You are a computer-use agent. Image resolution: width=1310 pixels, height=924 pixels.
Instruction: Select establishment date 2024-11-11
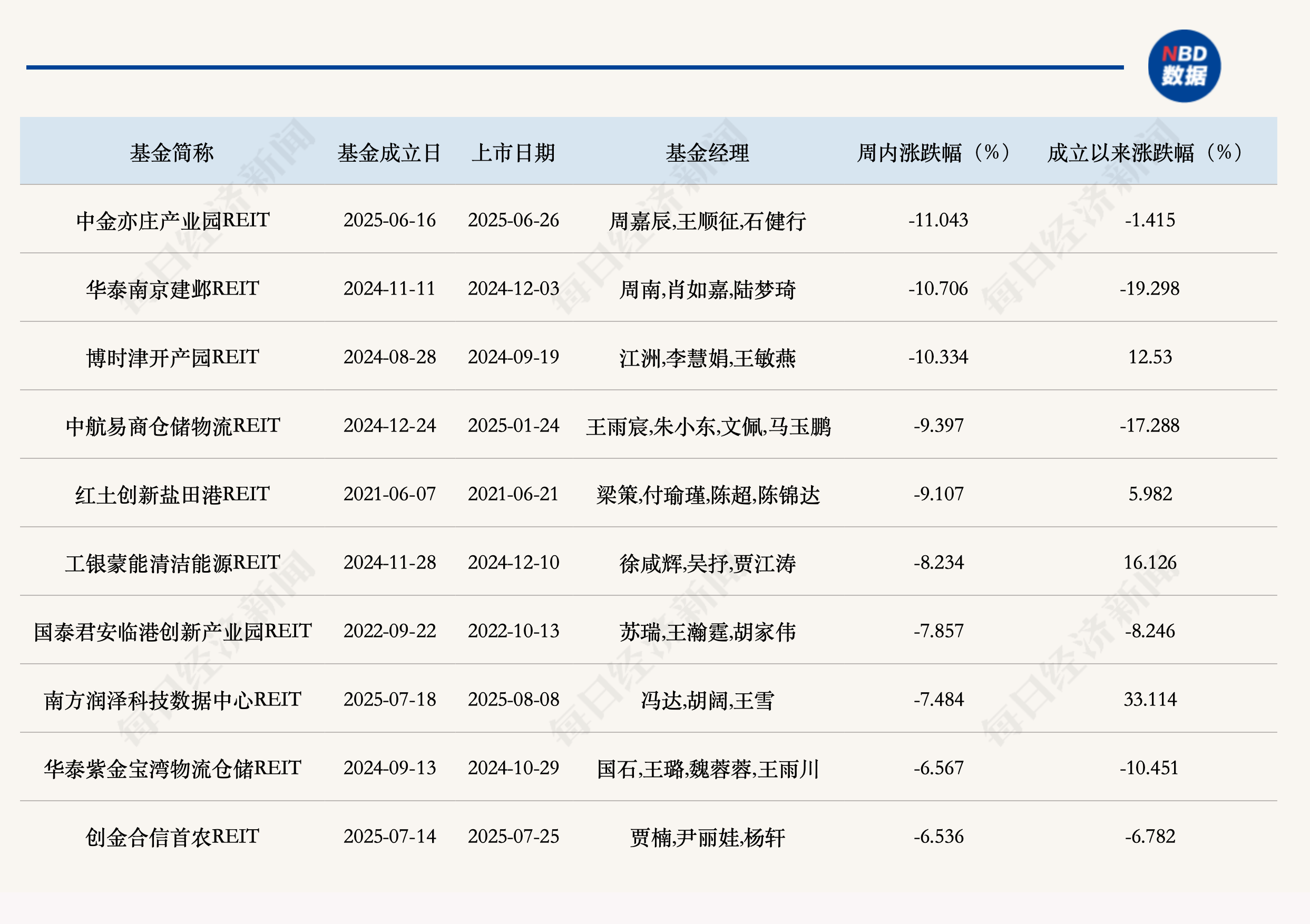pos(390,289)
